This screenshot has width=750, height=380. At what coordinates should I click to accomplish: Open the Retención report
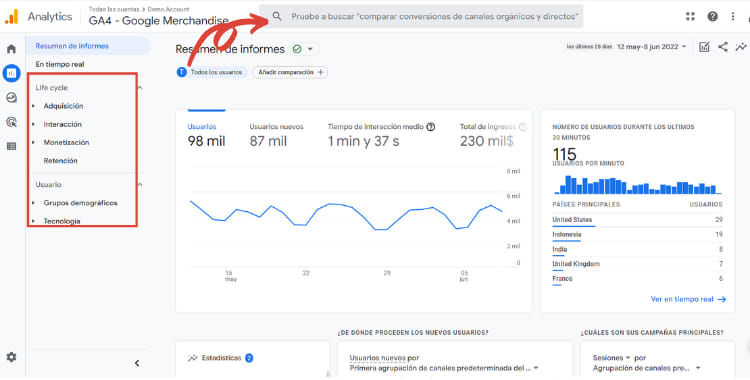[60, 161]
